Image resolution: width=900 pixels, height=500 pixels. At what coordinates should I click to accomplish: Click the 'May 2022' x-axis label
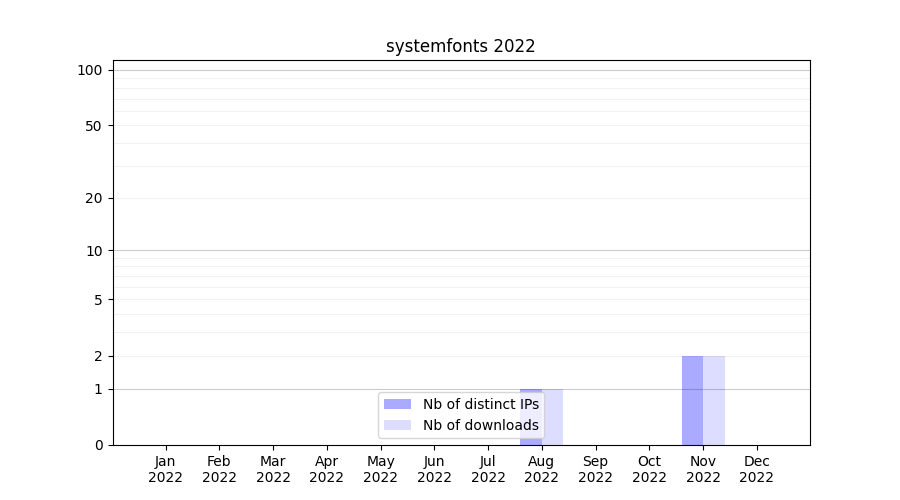[x=380, y=469]
